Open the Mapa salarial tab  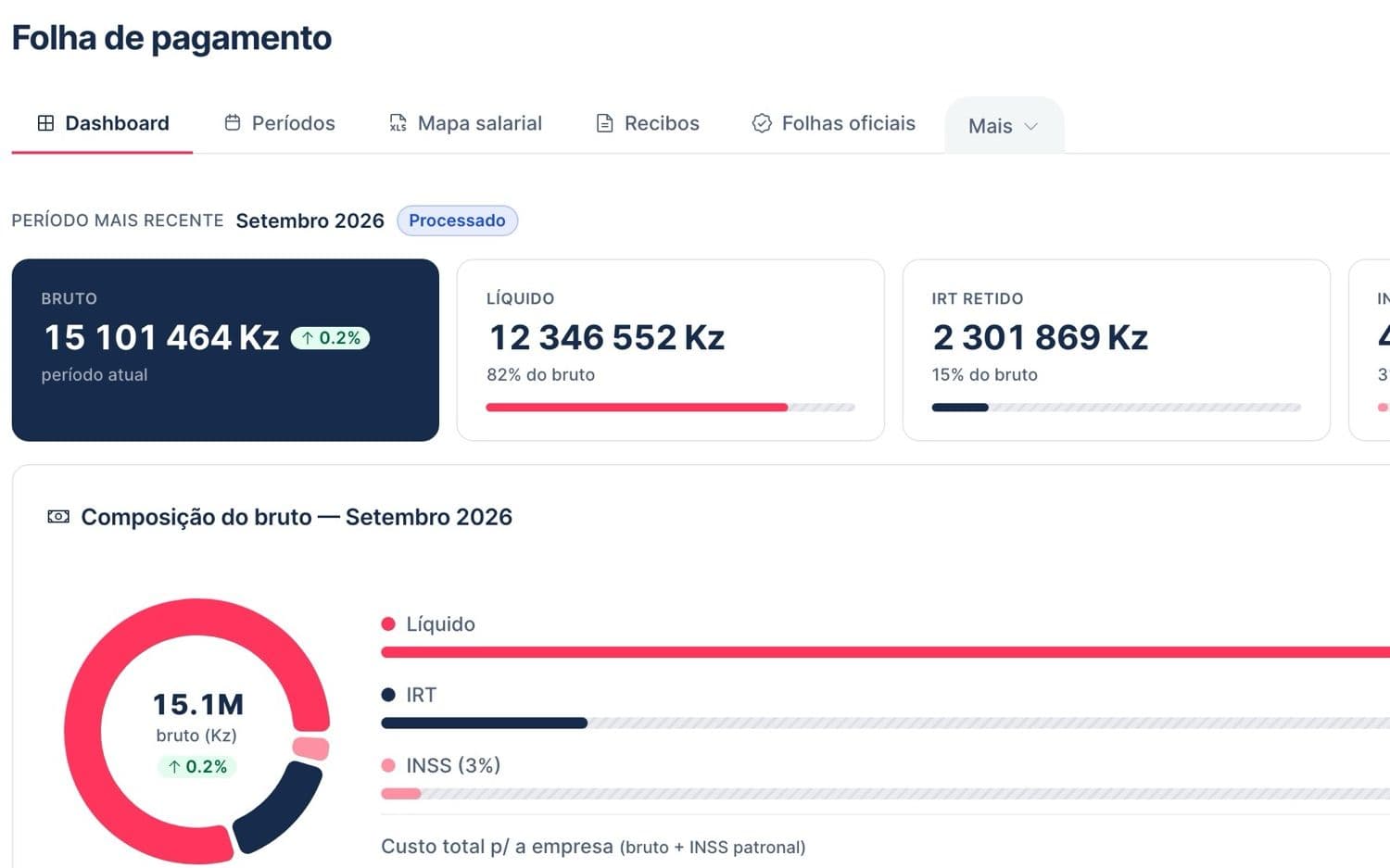465,123
